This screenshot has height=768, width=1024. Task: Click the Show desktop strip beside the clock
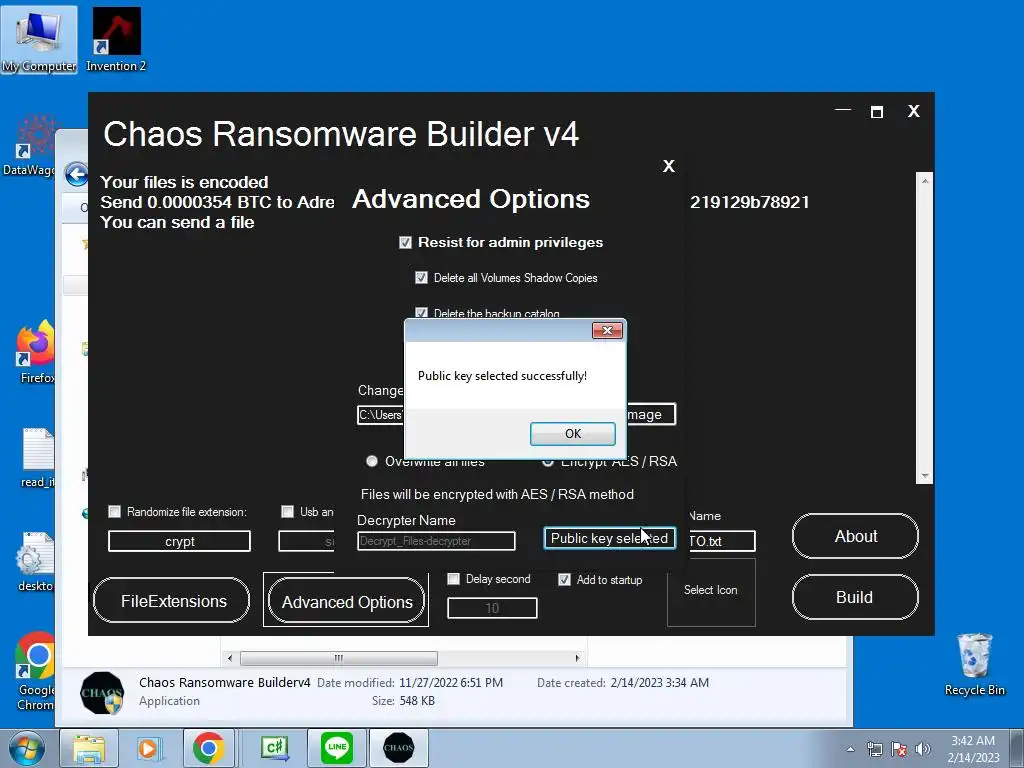click(x=1018, y=749)
